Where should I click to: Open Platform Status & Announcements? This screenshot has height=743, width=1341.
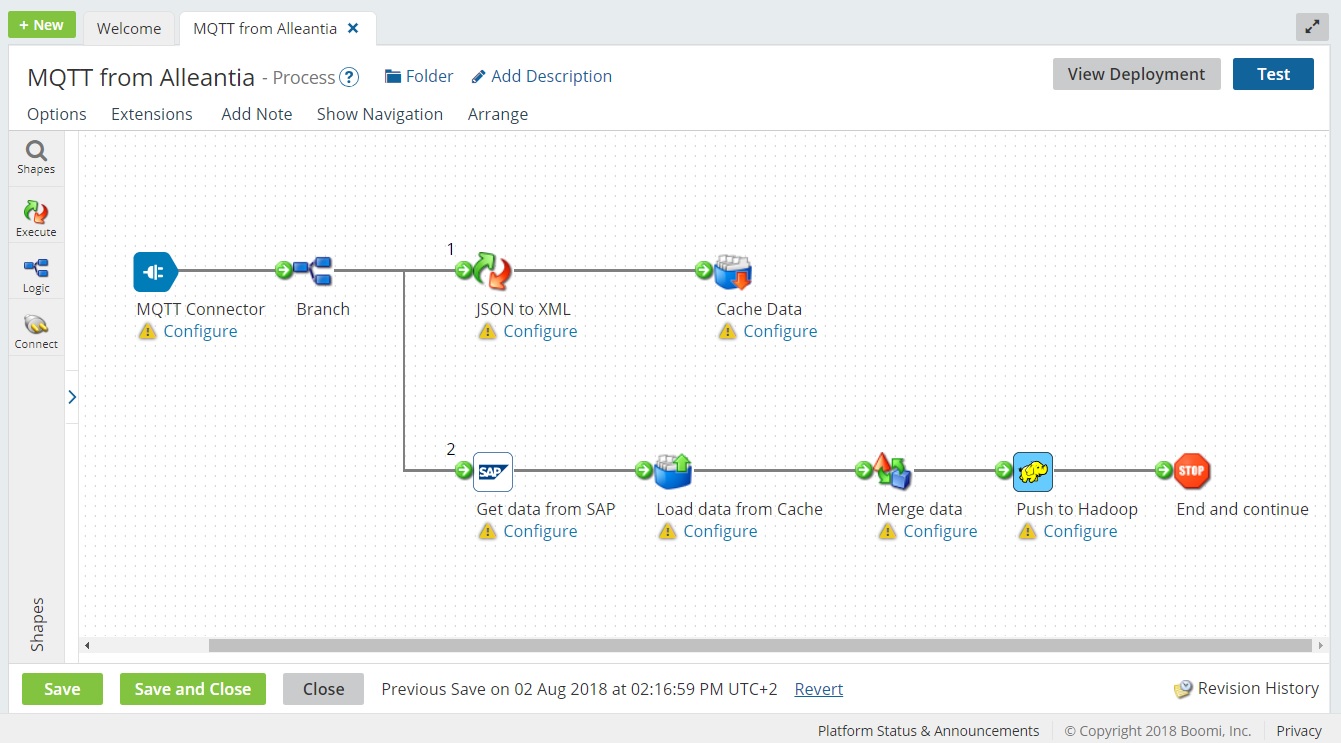(928, 731)
